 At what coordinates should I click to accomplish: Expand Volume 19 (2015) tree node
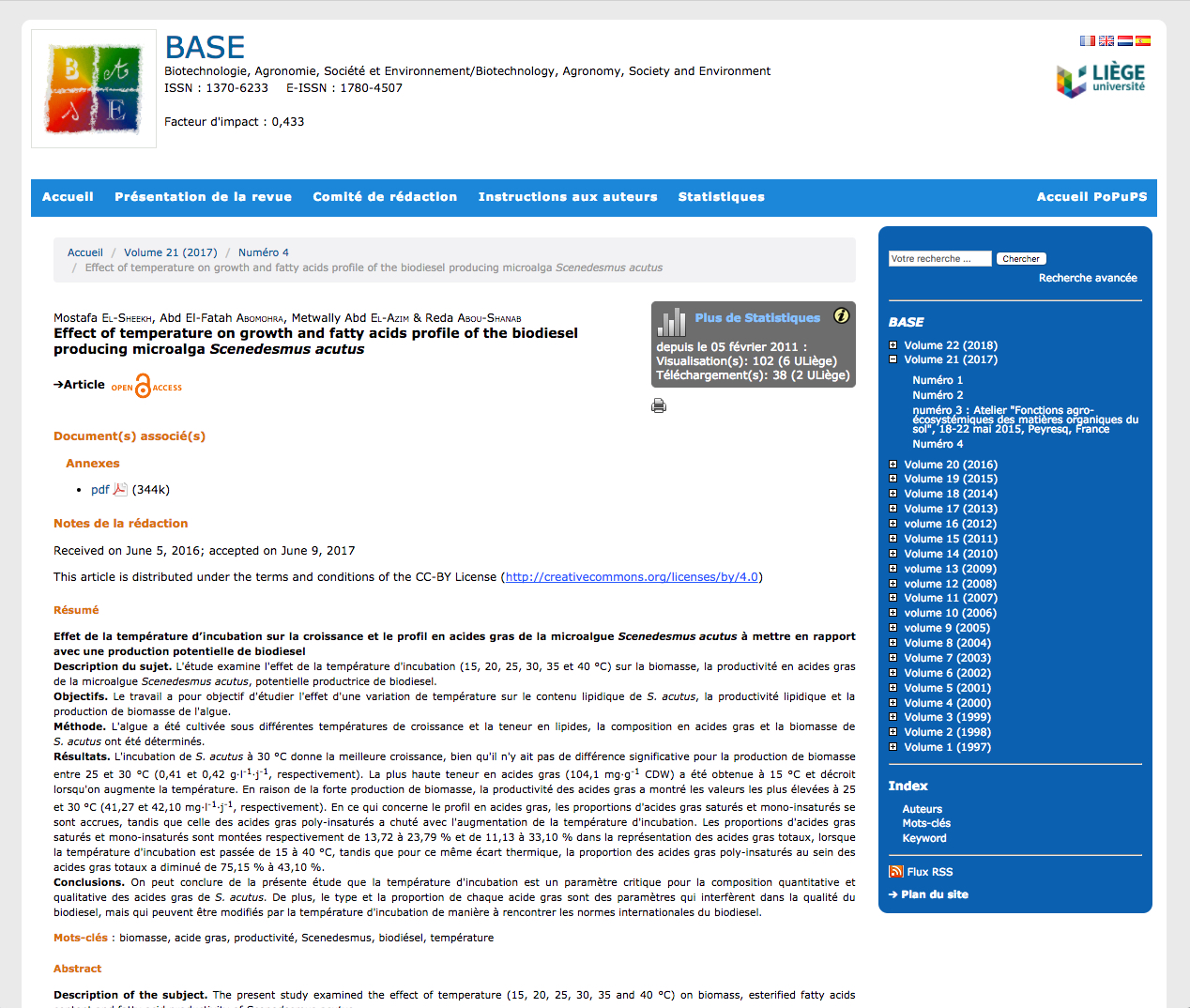pos(893,479)
